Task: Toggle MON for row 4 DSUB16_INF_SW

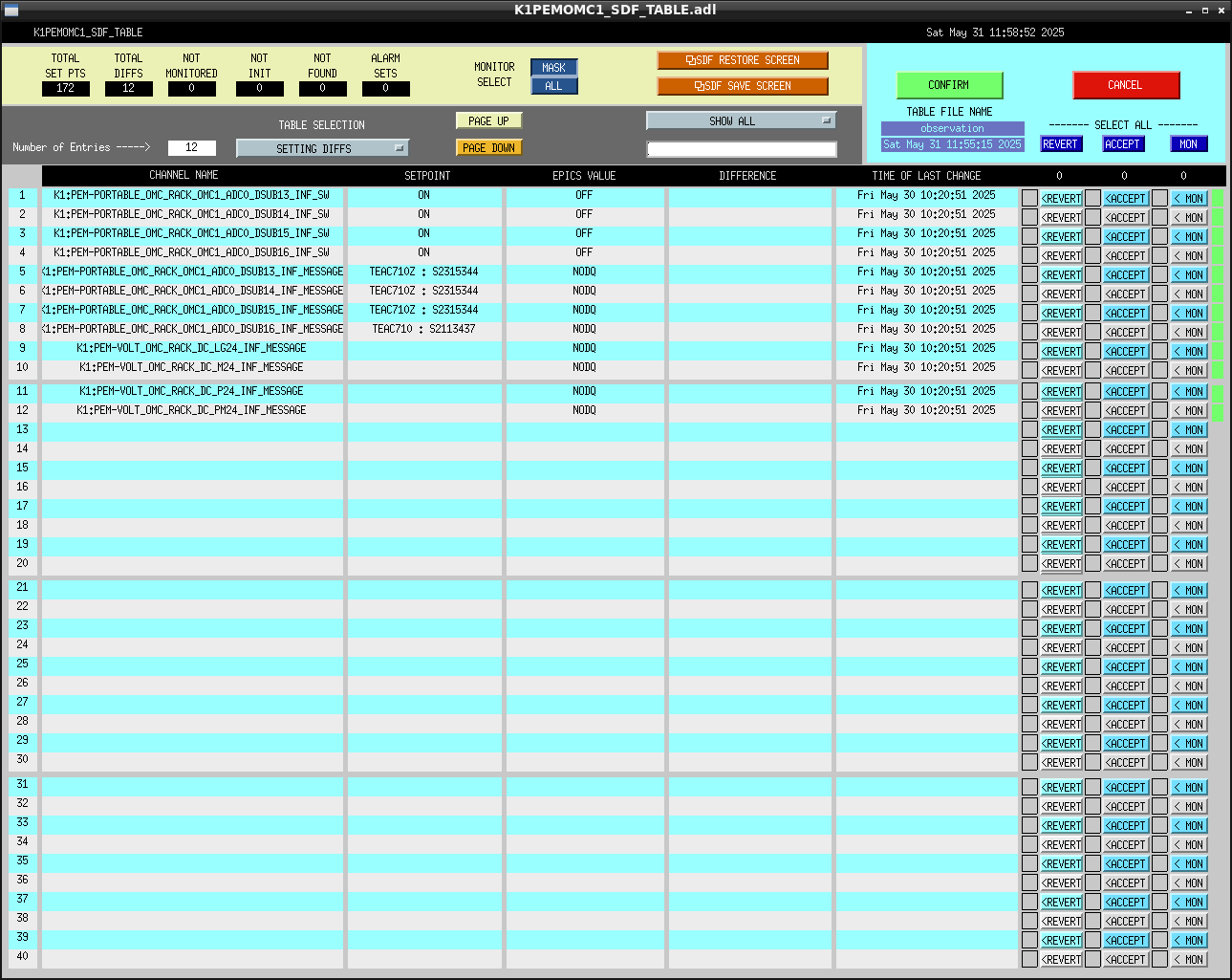Action: click(x=1190, y=256)
